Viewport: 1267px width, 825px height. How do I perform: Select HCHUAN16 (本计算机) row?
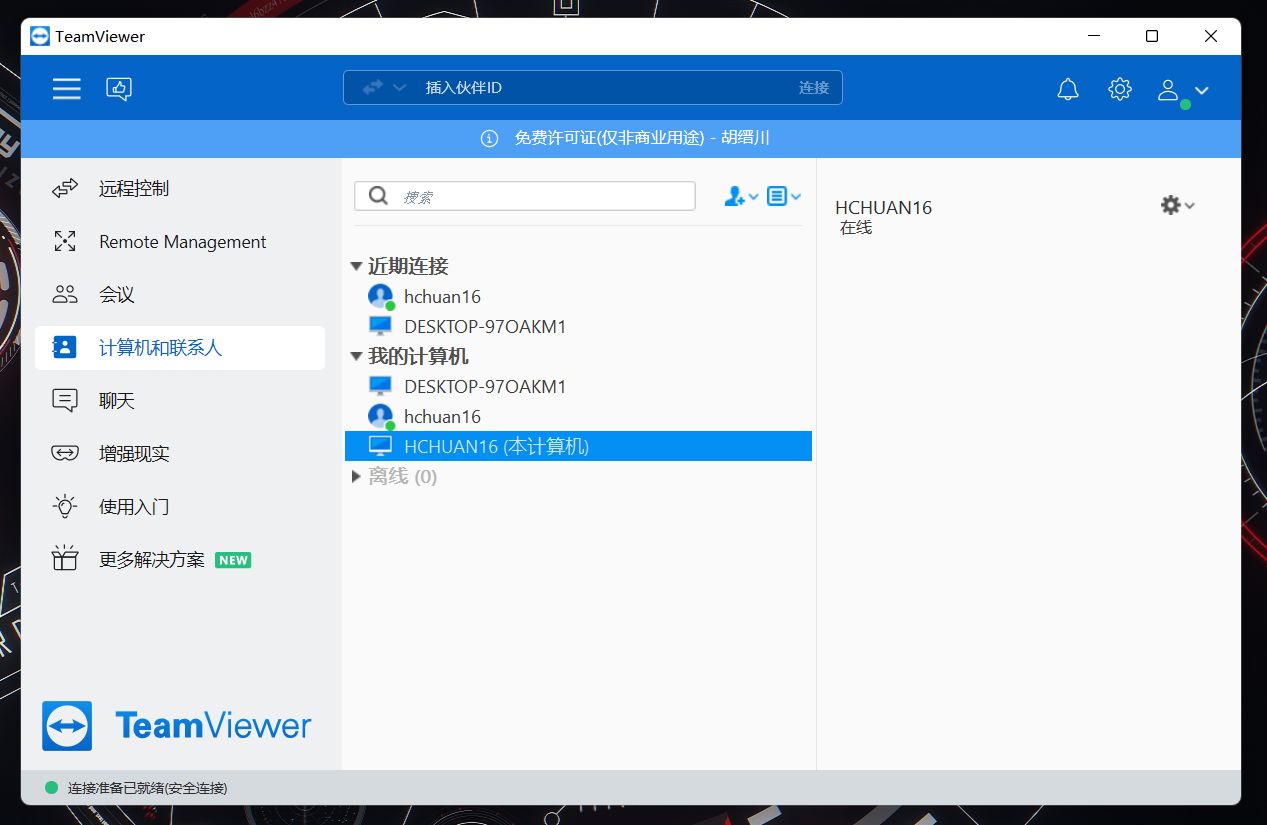point(578,446)
